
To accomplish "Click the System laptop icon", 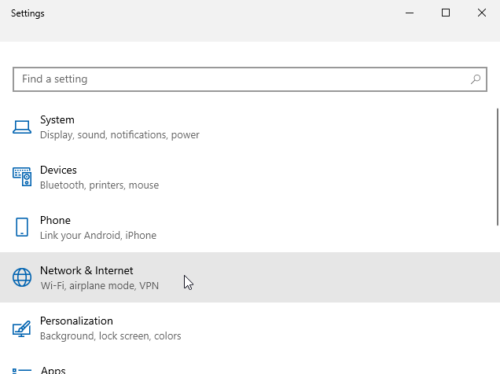I will point(22,127).
